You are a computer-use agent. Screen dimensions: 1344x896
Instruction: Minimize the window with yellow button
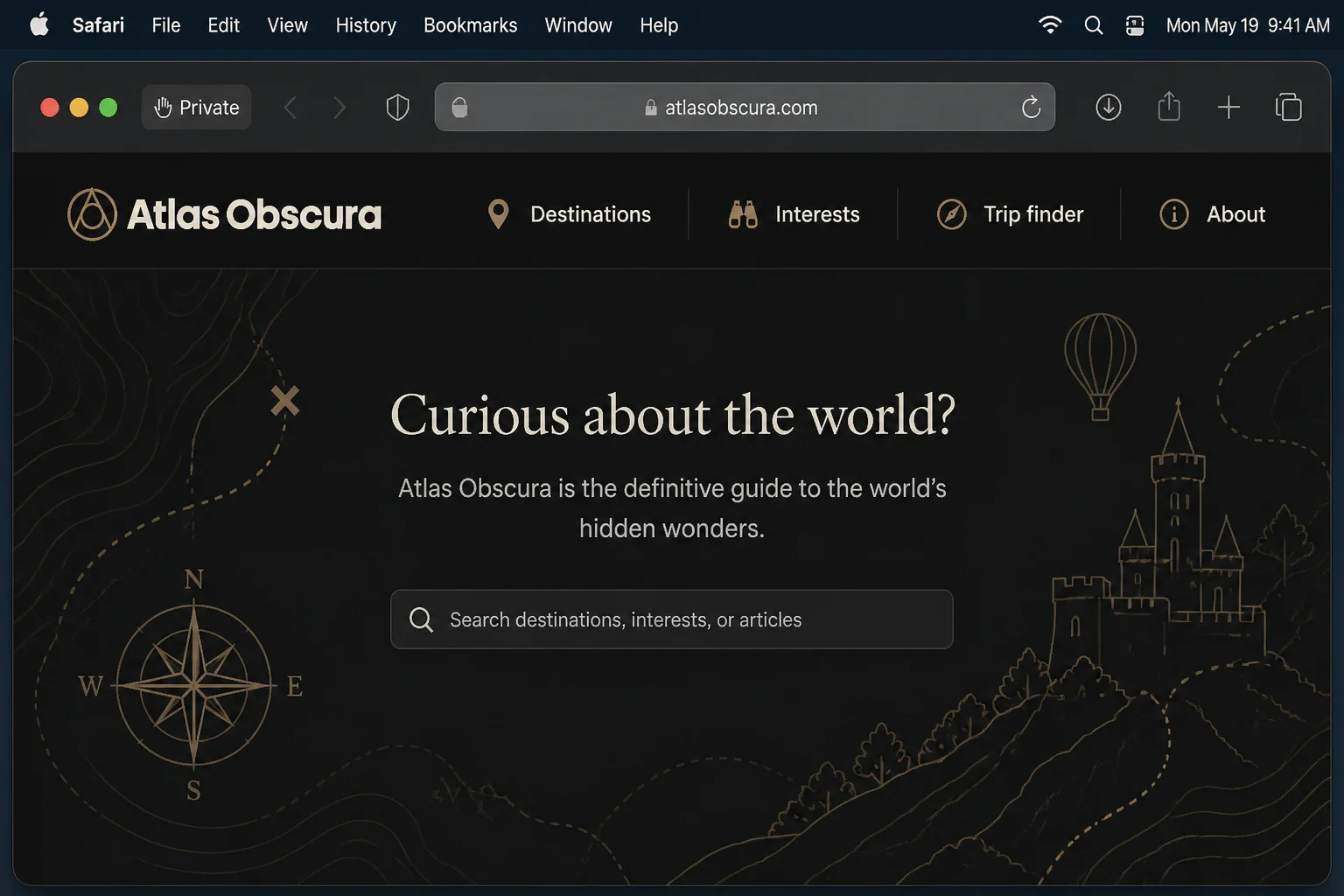click(x=79, y=108)
